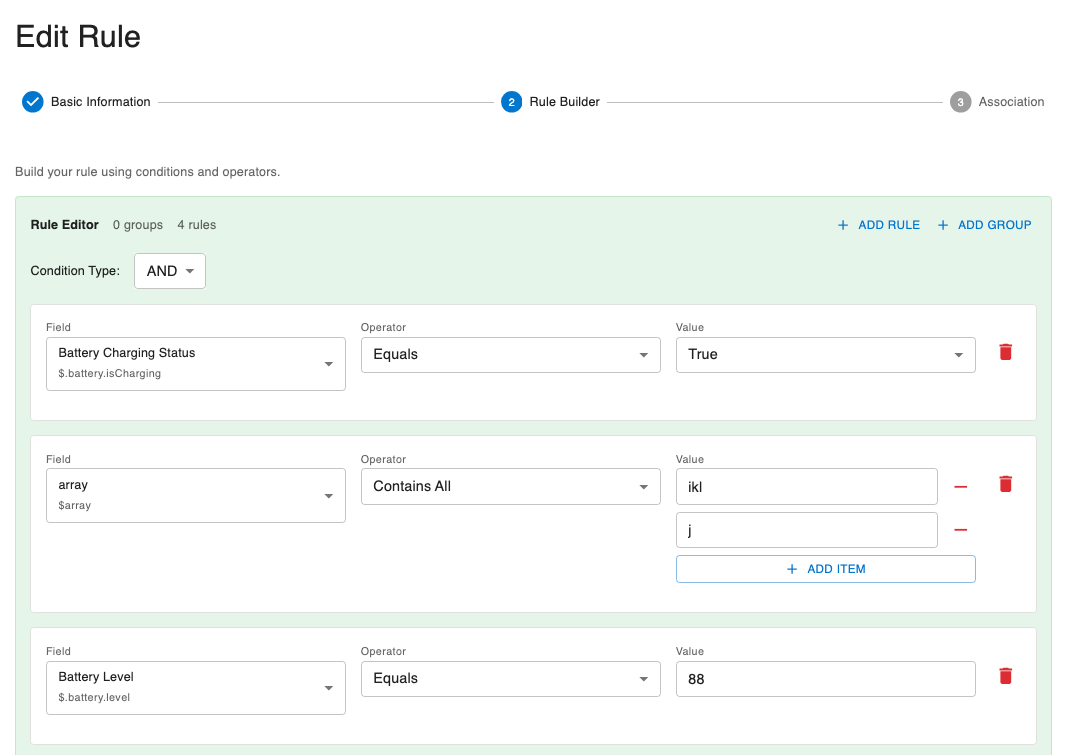The height and width of the screenshot is (755, 1069).
Task: Click the ADD ITEM button
Action: click(x=825, y=568)
